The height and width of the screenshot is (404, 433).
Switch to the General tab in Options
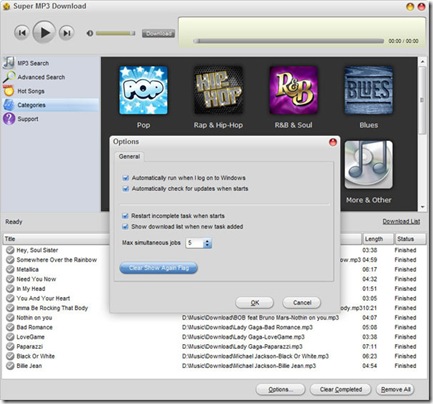[129, 156]
